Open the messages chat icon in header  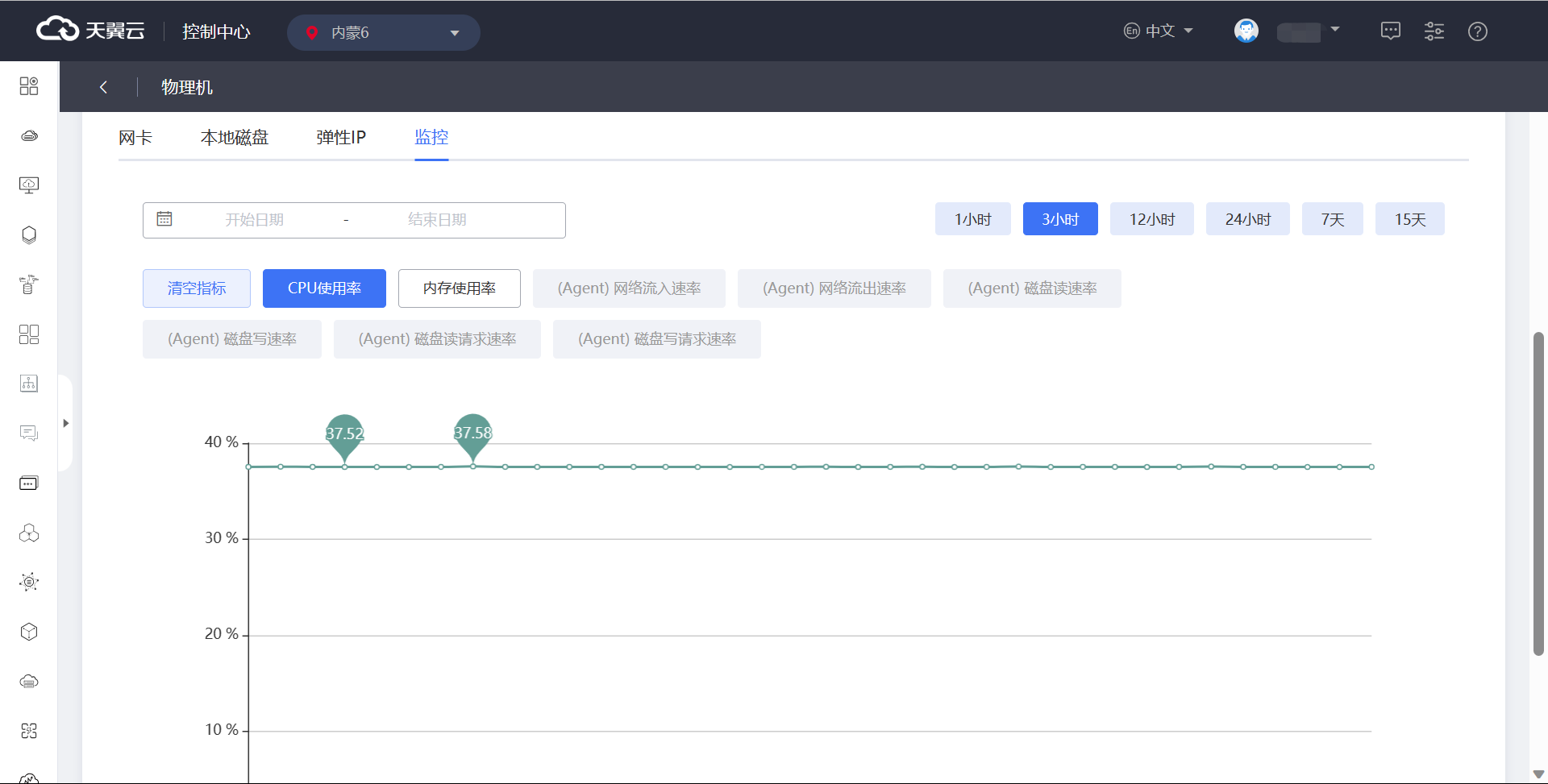click(1390, 31)
